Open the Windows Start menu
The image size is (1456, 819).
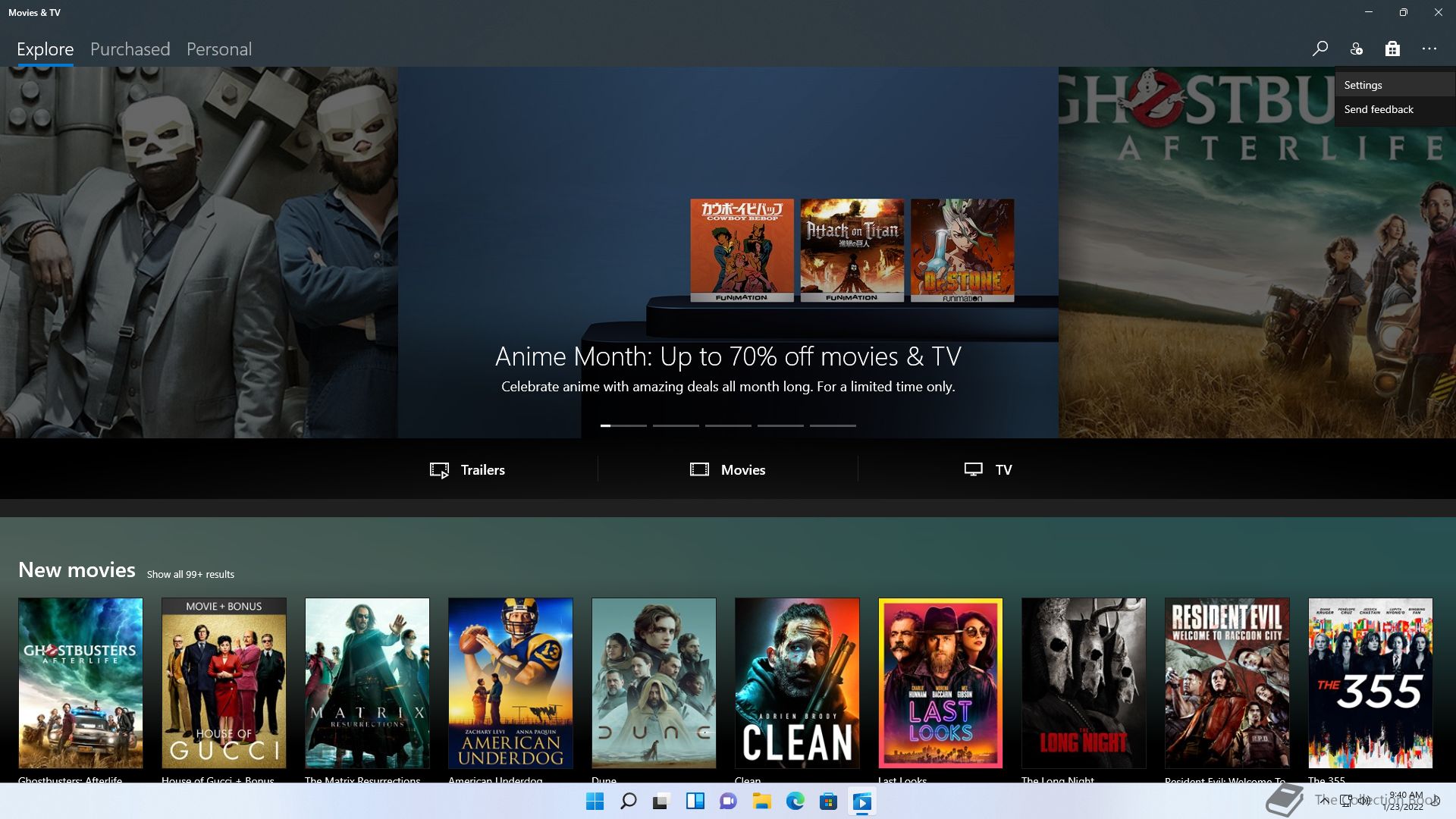(595, 802)
